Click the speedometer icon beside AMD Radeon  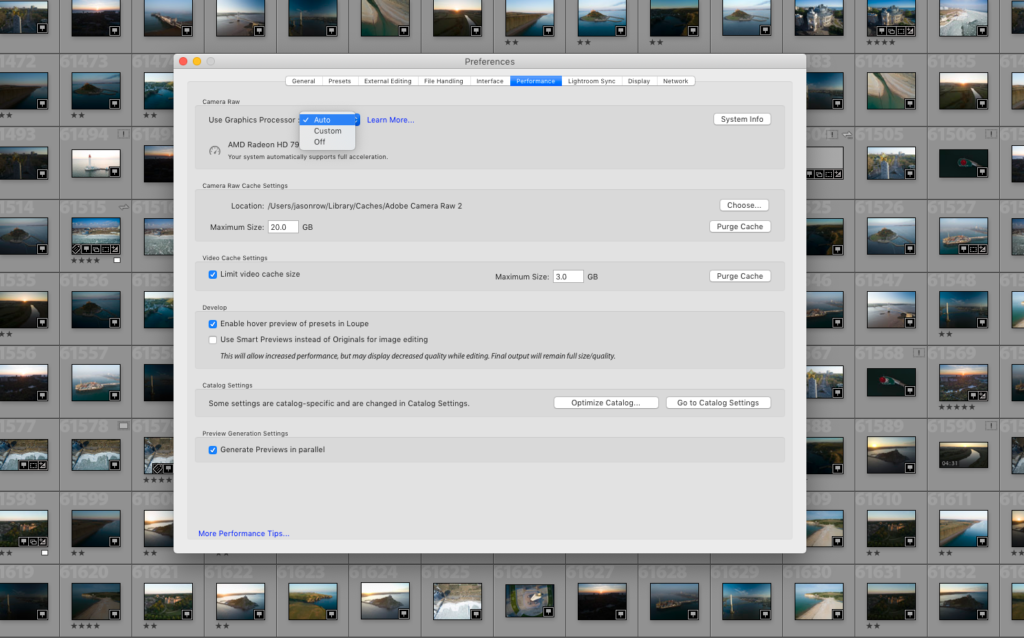point(214,151)
